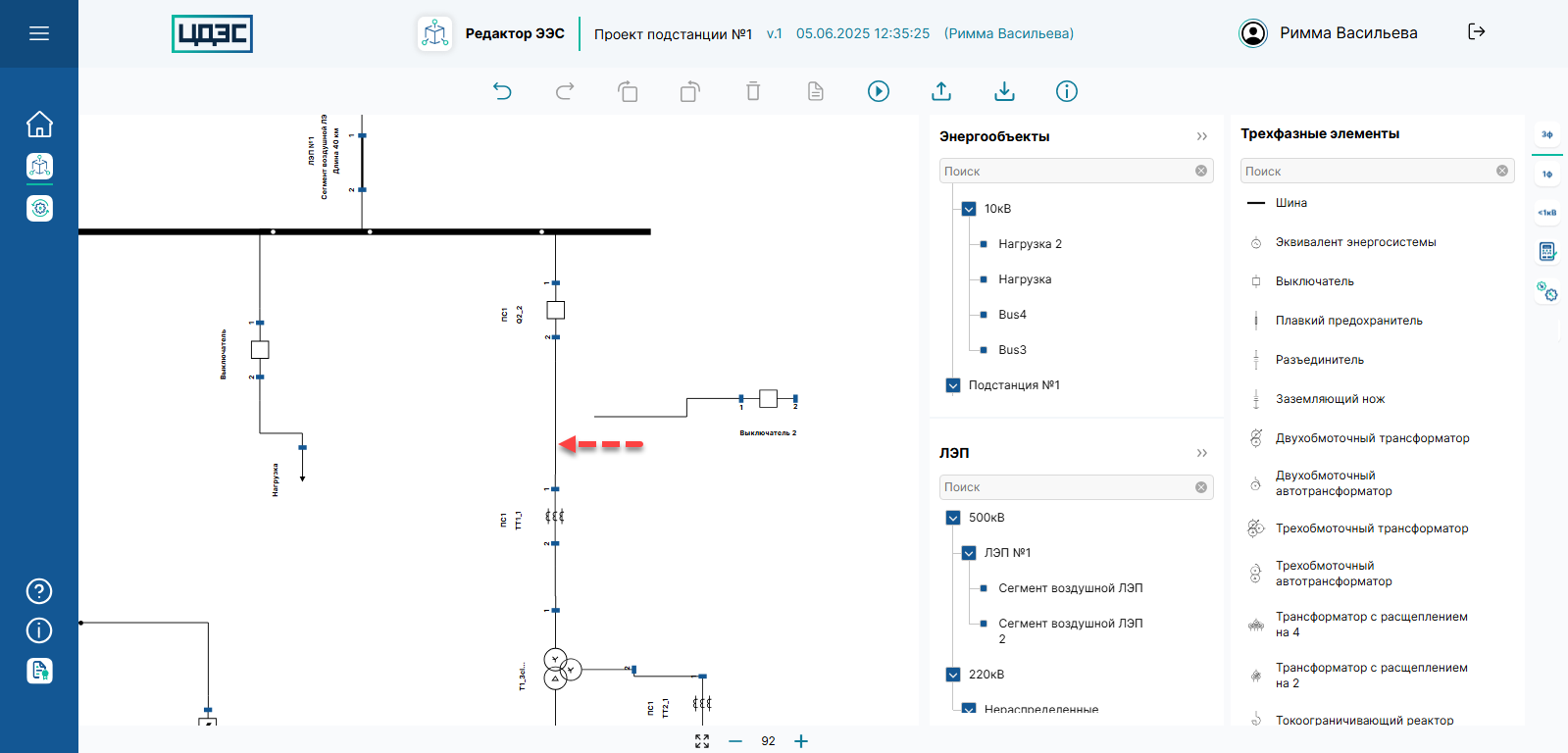Click the delete trash icon
The width and height of the screenshot is (1568, 753).
(753, 91)
